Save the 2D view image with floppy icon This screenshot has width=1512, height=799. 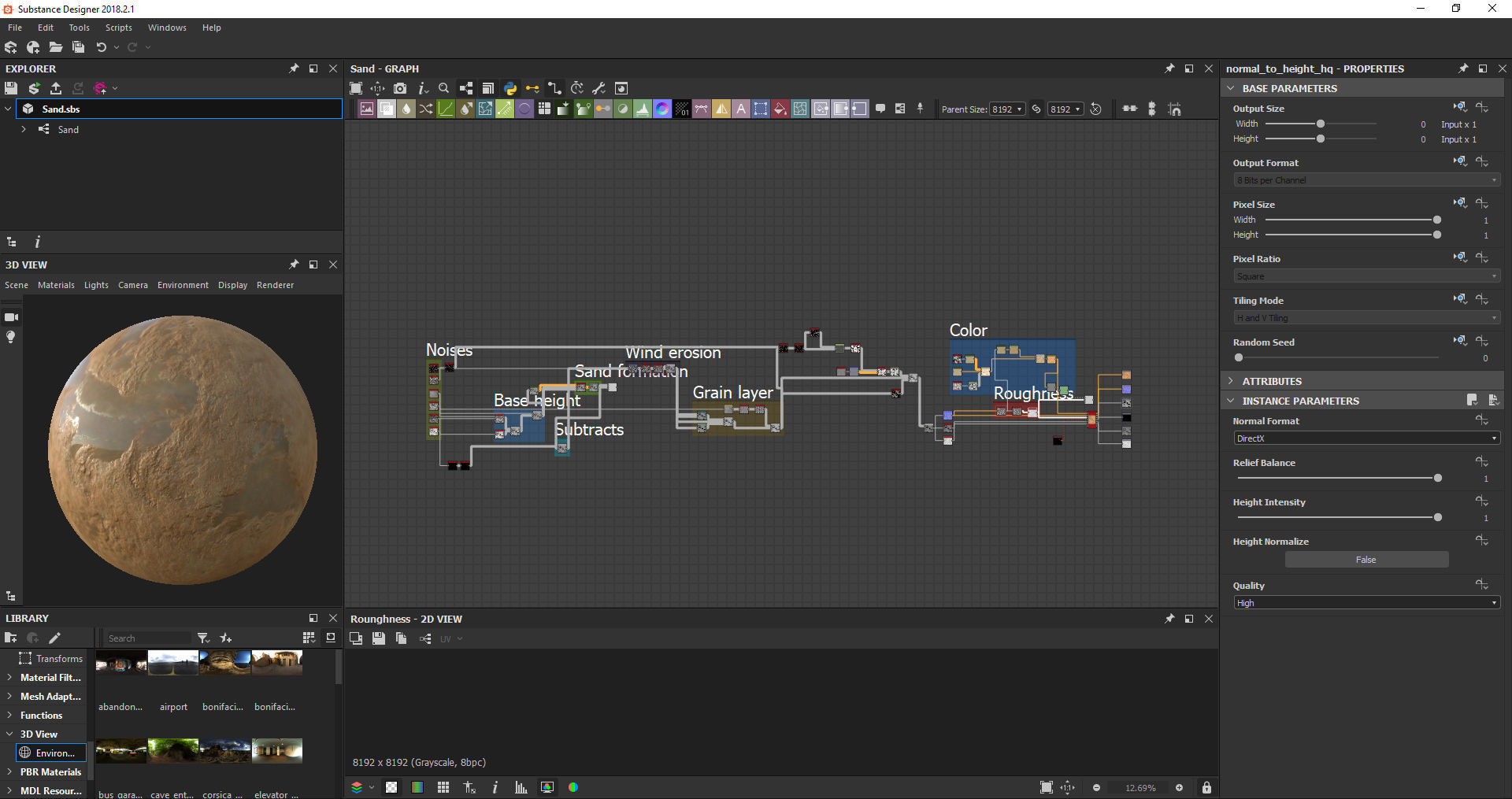point(379,638)
